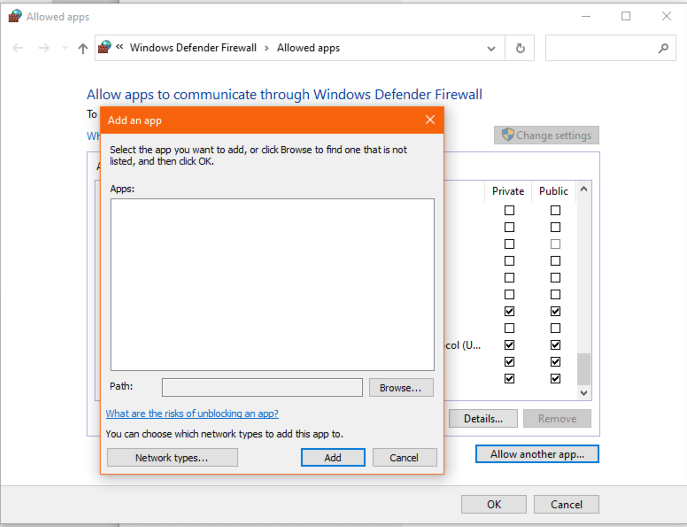Click Browse to locate an app
The width and height of the screenshot is (687, 527).
click(401, 388)
